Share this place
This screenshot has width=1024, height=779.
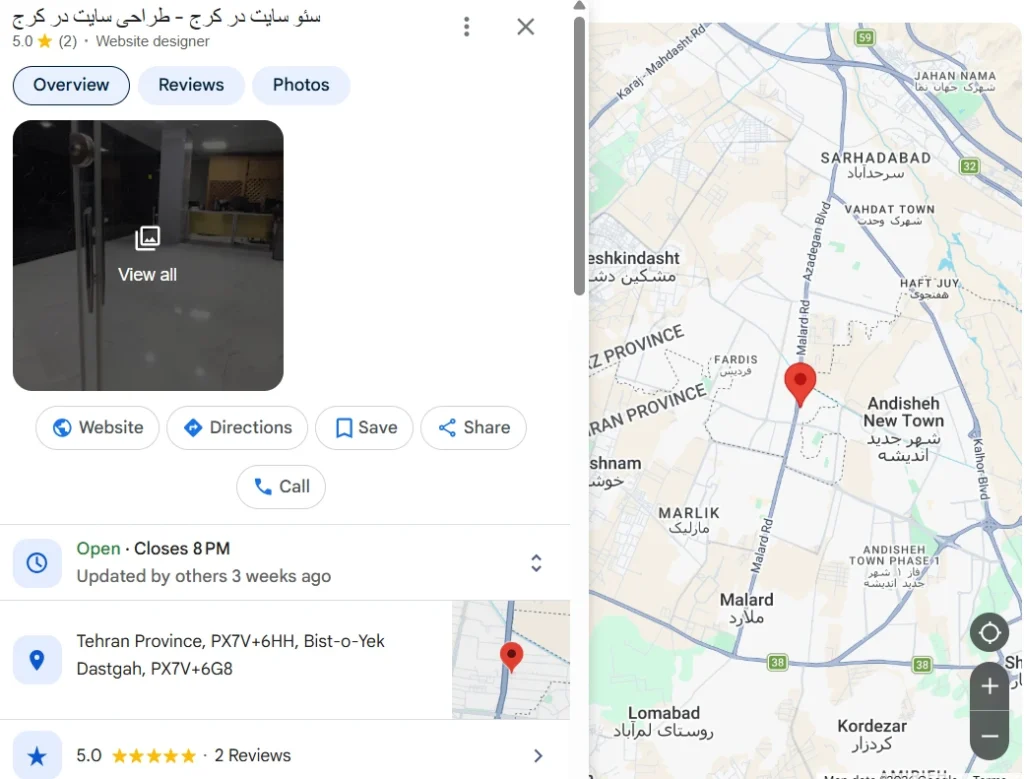point(473,428)
